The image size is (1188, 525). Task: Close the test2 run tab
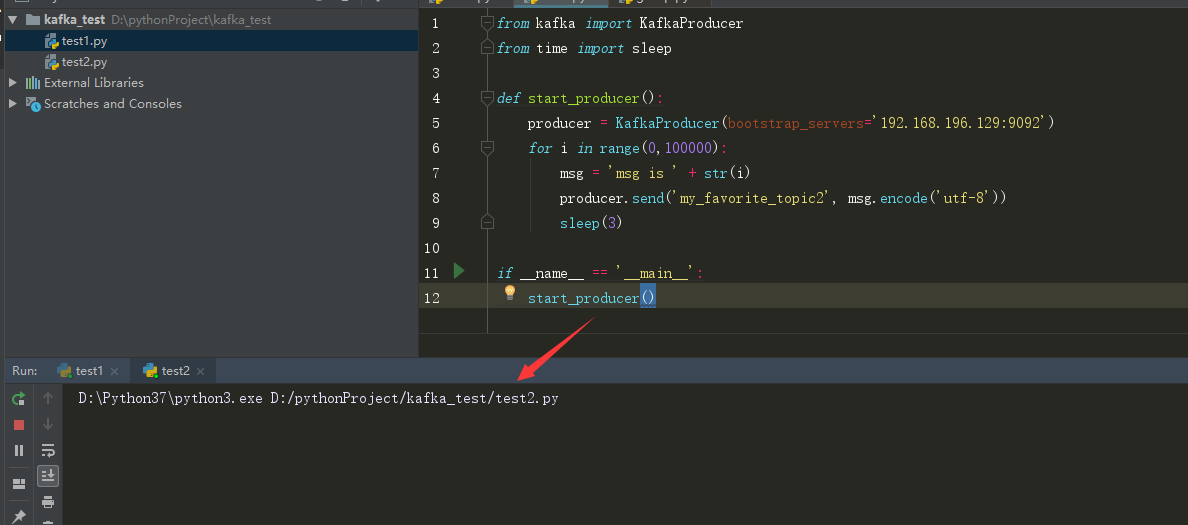(201, 371)
